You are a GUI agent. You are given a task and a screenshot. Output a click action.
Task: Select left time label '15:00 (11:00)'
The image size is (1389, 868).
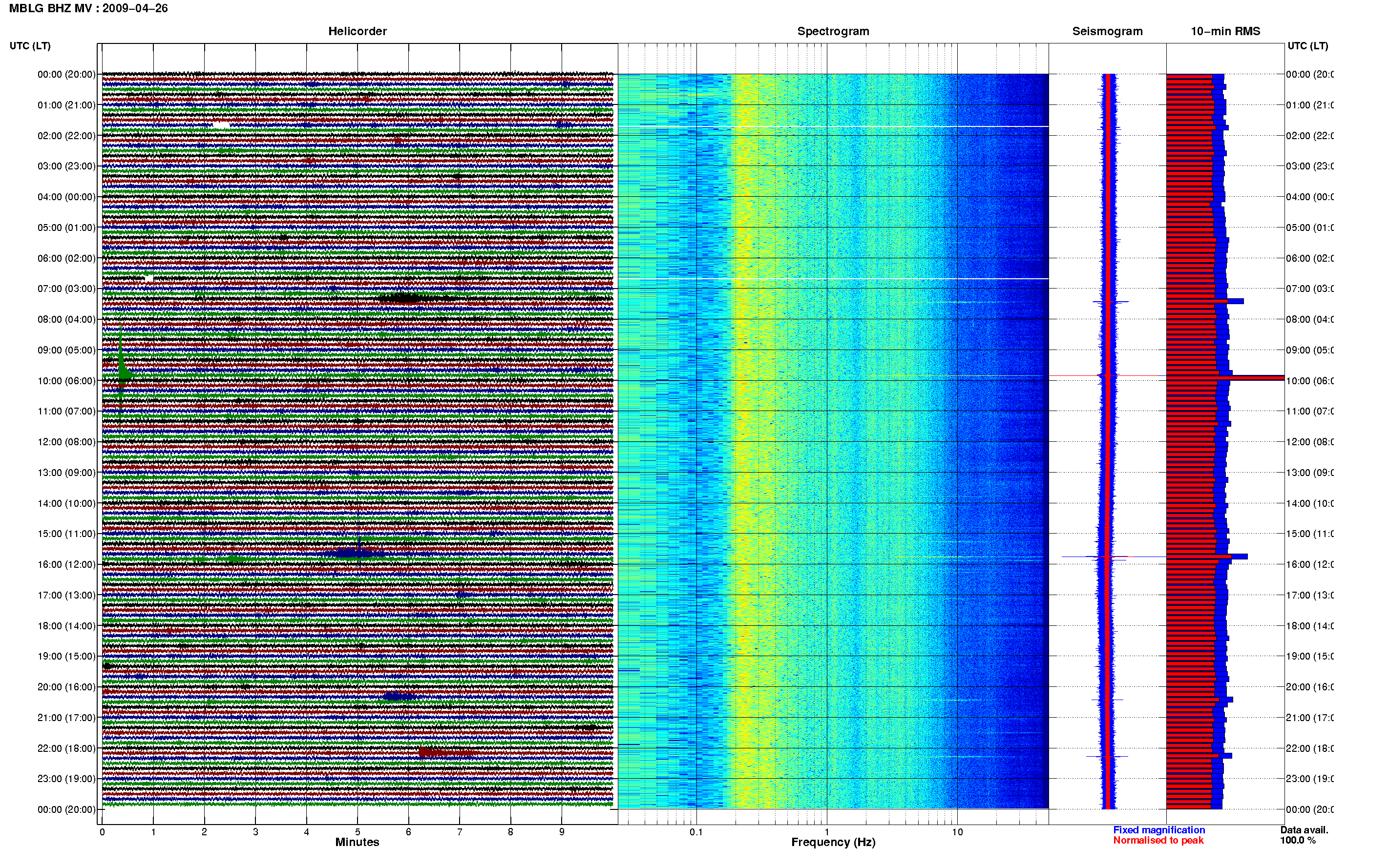coord(66,534)
